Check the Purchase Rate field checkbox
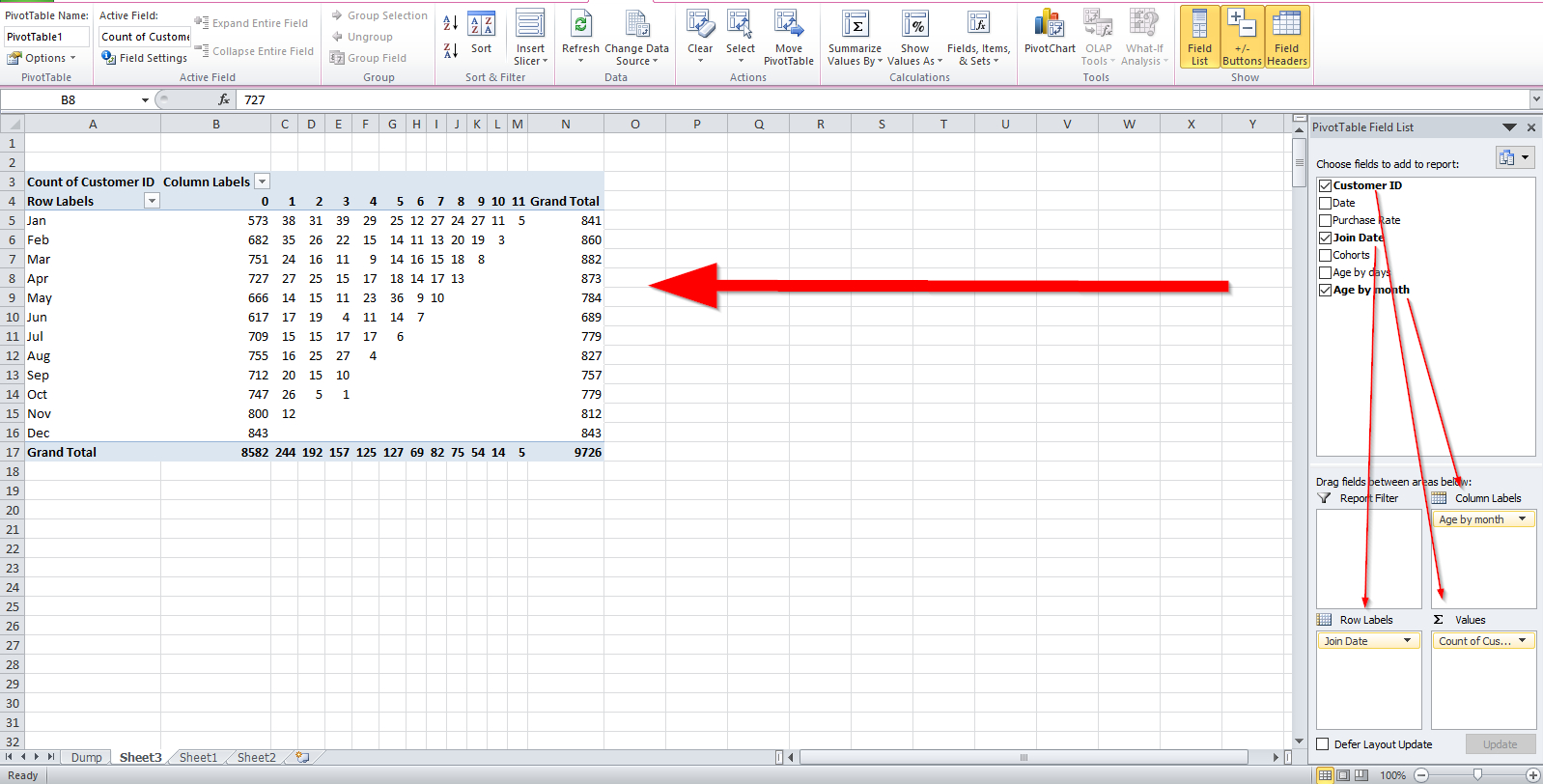This screenshot has width=1543, height=784. [1326, 220]
